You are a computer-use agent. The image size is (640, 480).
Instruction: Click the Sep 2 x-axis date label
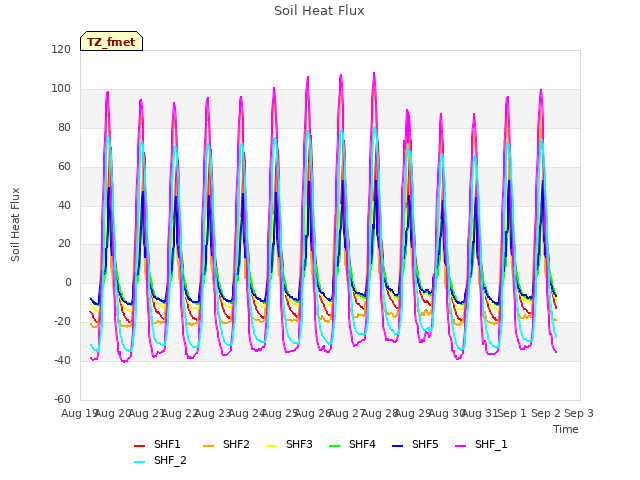[546, 413]
